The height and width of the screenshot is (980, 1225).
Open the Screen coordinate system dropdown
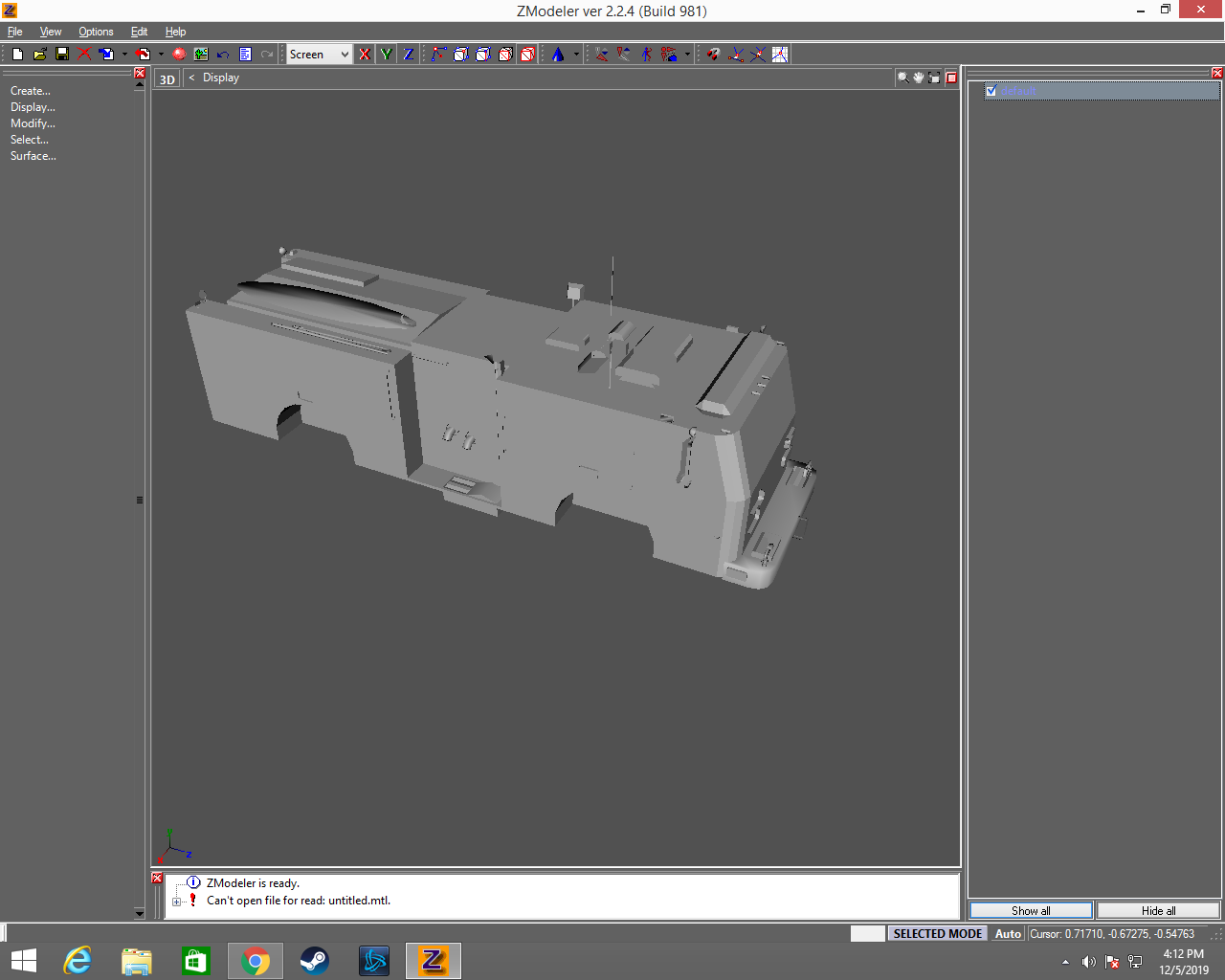pos(345,55)
